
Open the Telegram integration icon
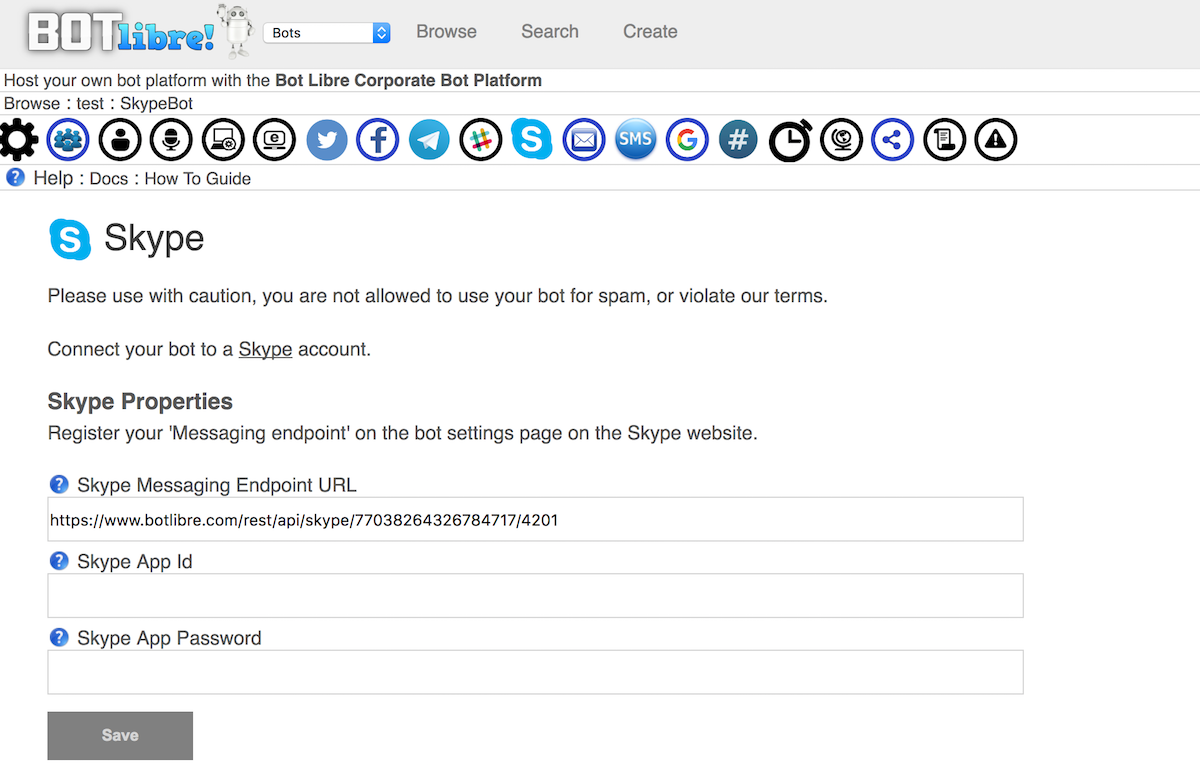point(429,140)
